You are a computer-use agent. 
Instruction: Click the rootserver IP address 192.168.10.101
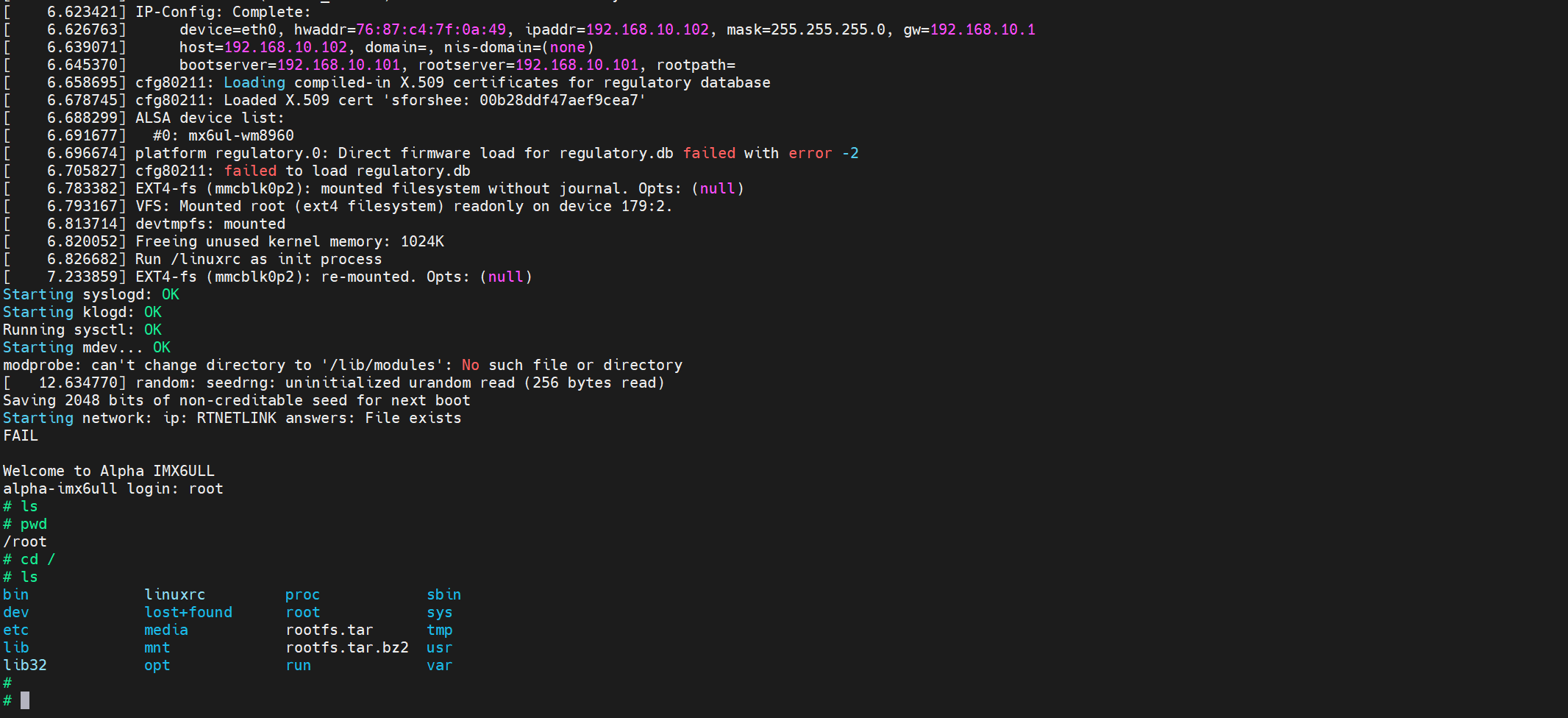pyautogui.click(x=577, y=65)
